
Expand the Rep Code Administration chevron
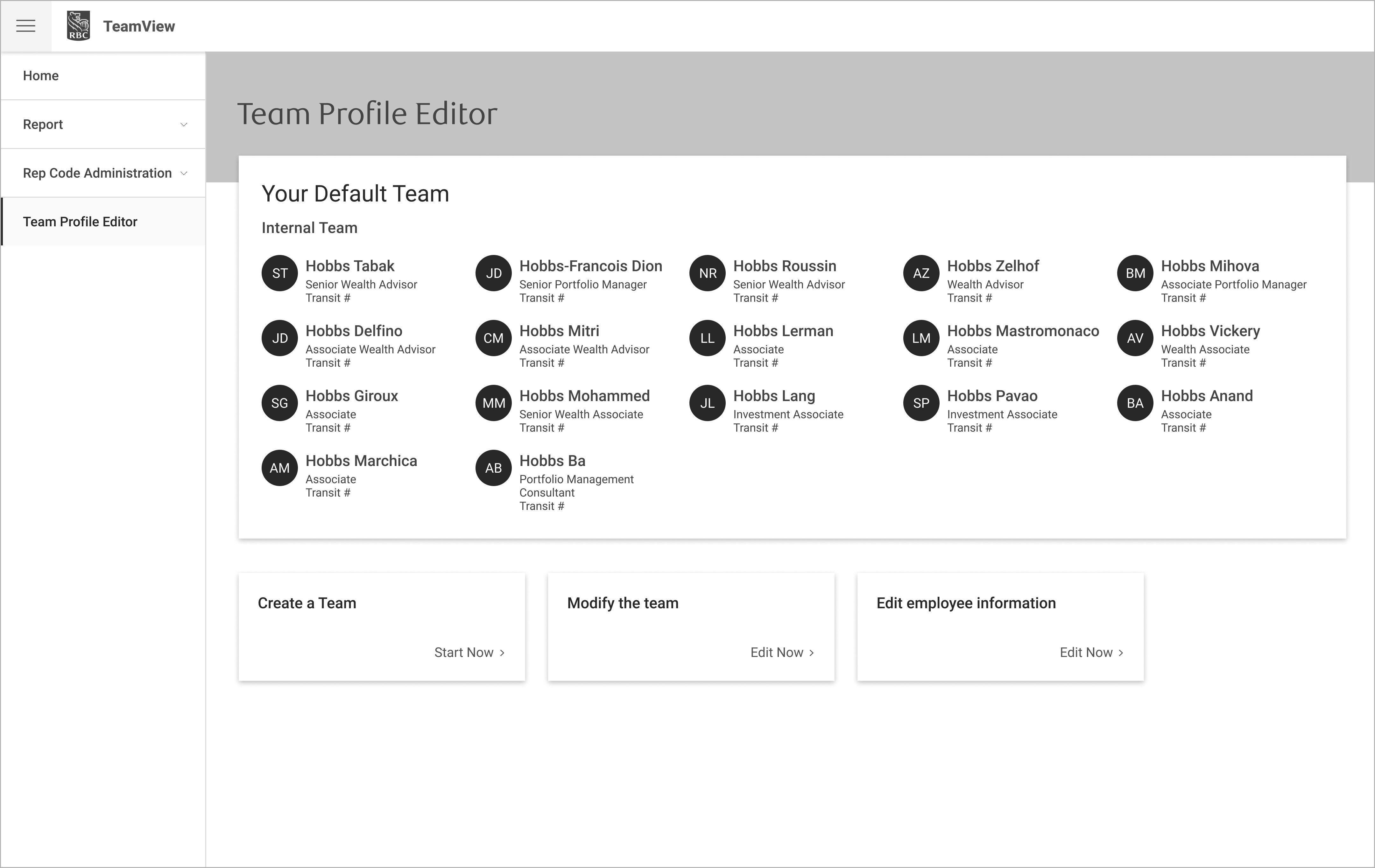tap(184, 173)
